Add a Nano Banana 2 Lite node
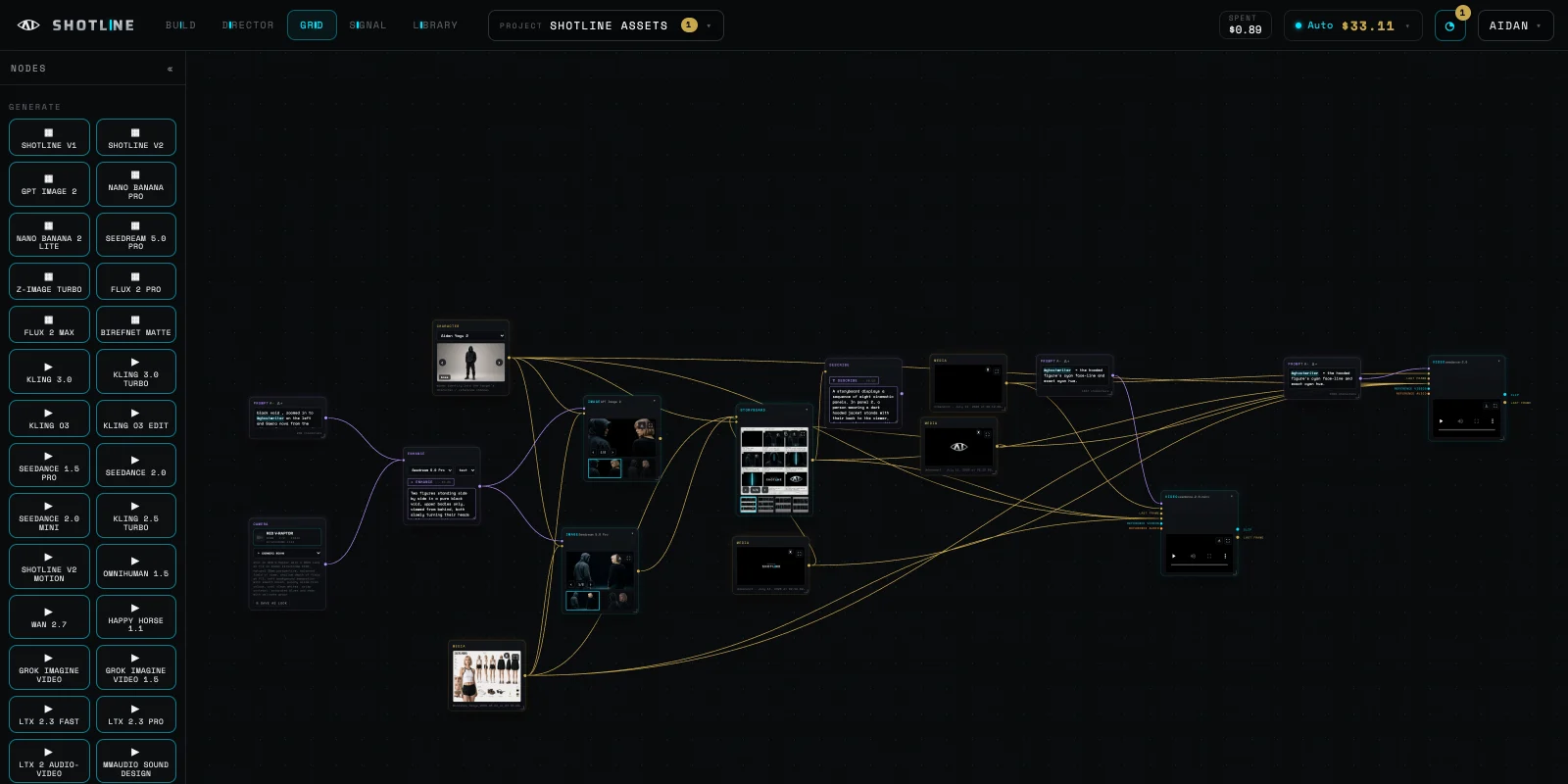Screen dimensions: 1568x784 pyautogui.click(x=49, y=234)
